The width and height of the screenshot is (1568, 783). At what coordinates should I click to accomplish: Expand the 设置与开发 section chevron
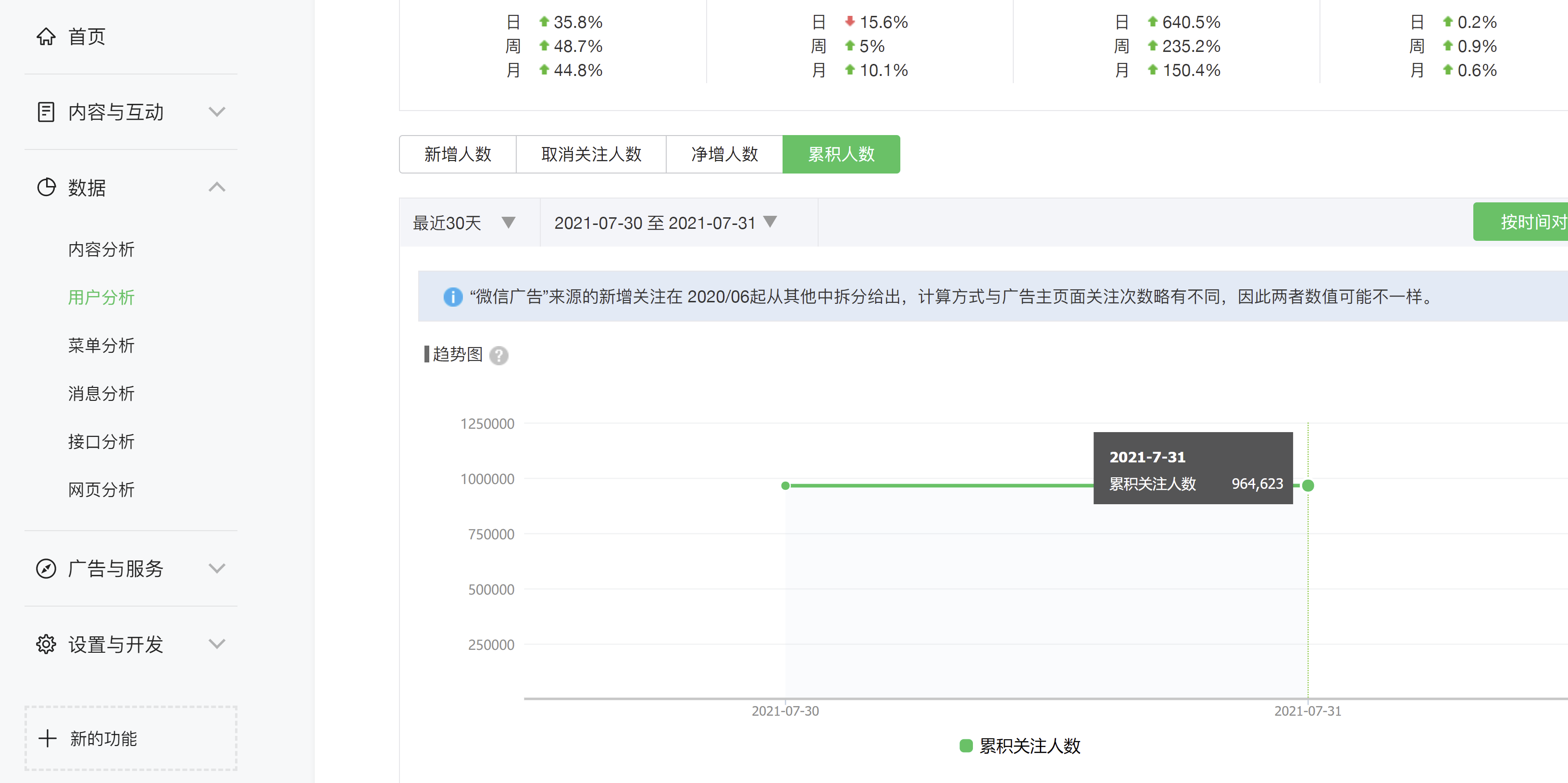217,644
